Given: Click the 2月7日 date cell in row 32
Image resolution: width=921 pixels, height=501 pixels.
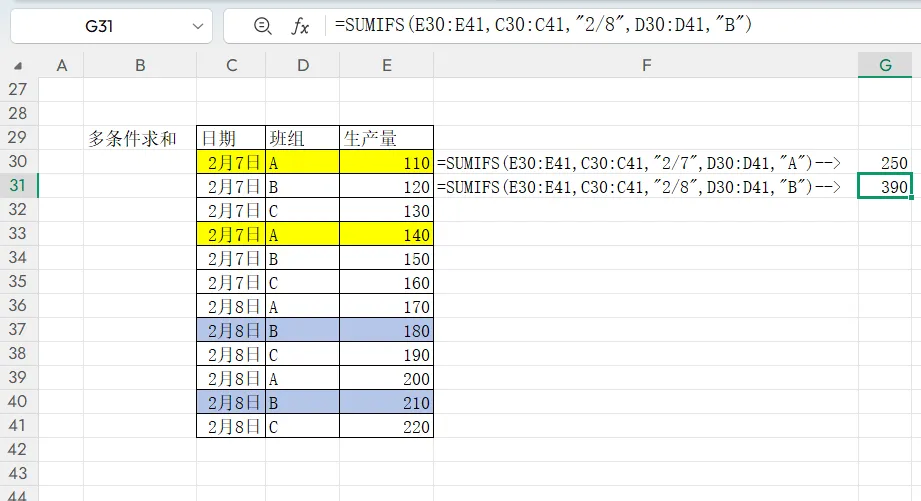Looking at the screenshot, I should click(231, 210).
